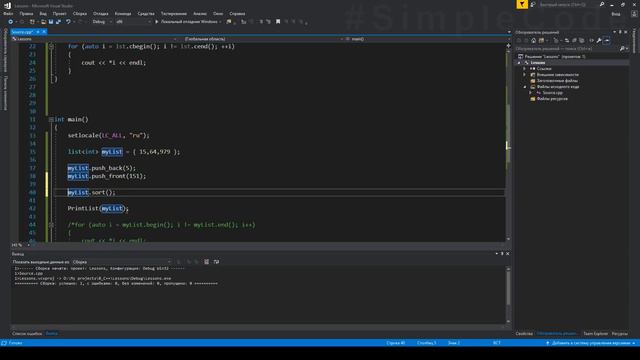Expand the Ссылки node in Solution Explorer
Viewport: 640px width, 360px height.
coord(525,69)
